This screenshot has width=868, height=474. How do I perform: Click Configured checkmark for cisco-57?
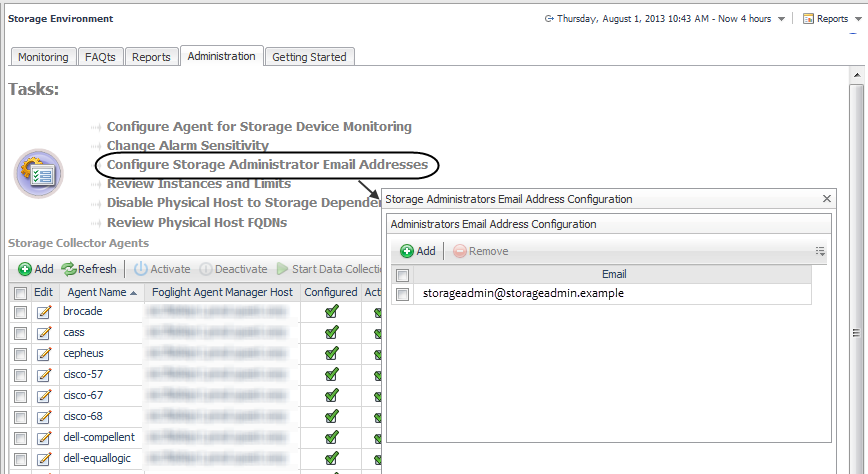(x=332, y=375)
